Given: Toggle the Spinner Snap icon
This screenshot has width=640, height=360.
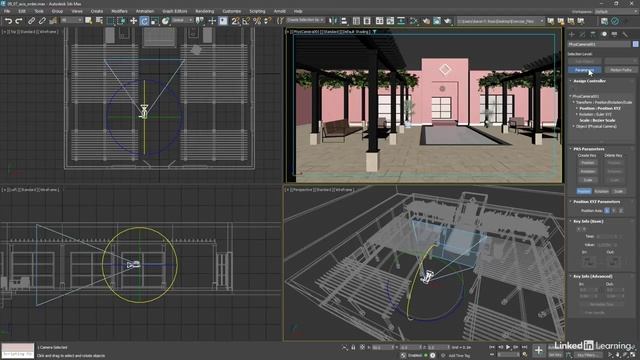Looking at the screenshot, I should click(267, 21).
